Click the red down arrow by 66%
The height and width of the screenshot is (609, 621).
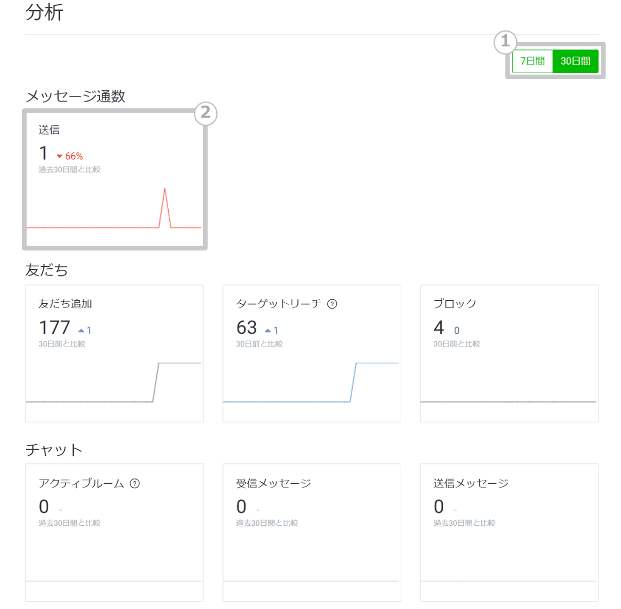click(60, 156)
